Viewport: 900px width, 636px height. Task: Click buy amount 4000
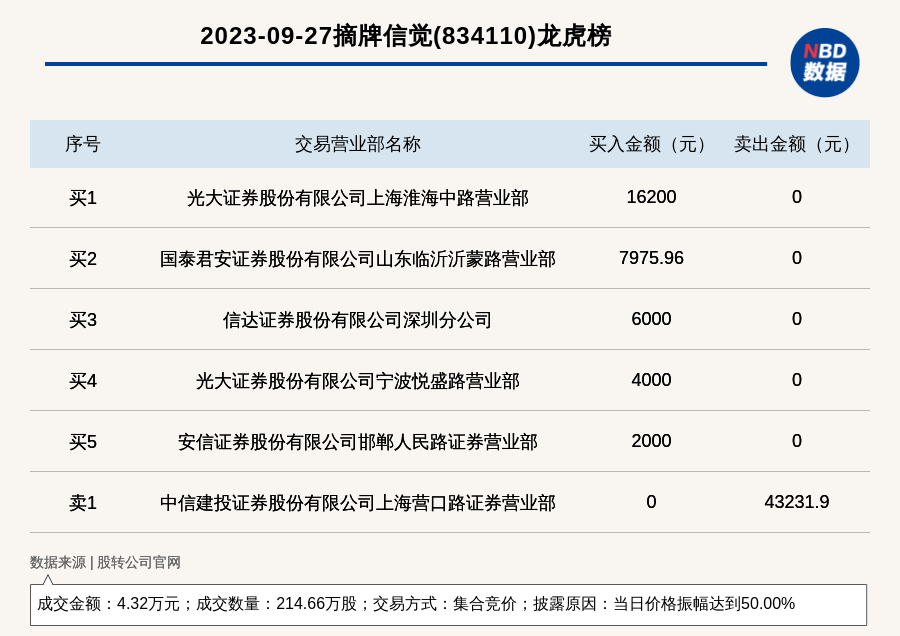(651, 379)
